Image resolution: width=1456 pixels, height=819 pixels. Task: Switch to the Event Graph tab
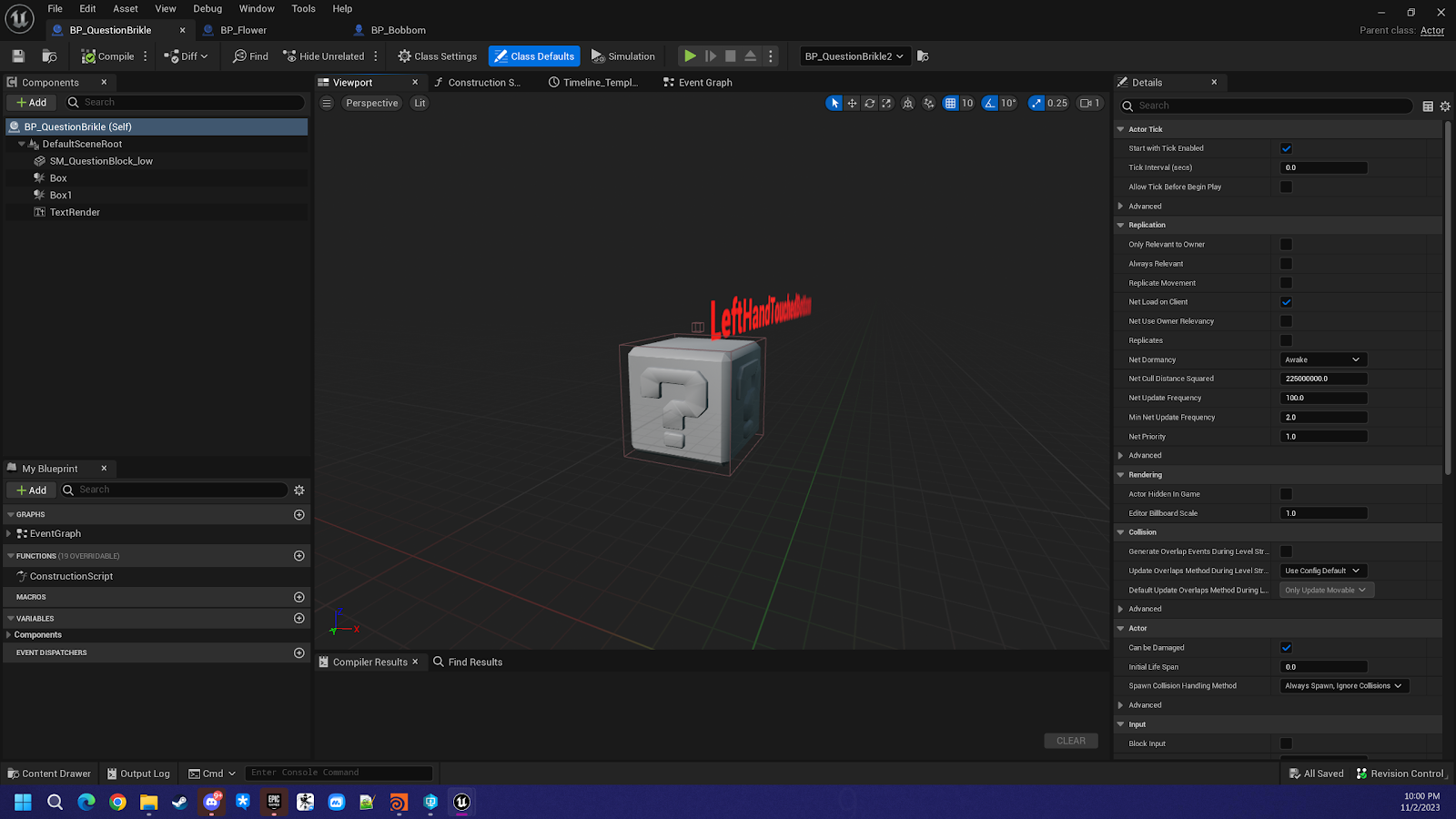pos(698,83)
